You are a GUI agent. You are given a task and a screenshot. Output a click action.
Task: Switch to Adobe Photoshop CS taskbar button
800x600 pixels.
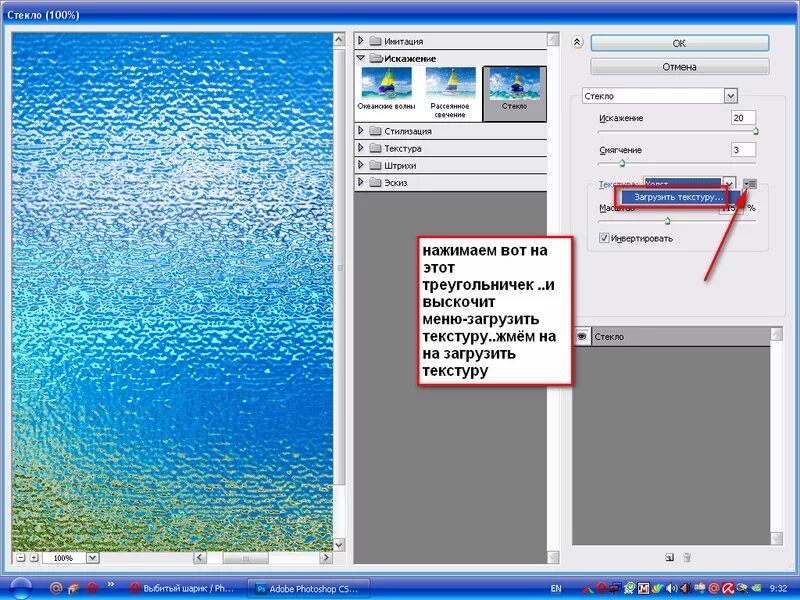[x=308, y=588]
